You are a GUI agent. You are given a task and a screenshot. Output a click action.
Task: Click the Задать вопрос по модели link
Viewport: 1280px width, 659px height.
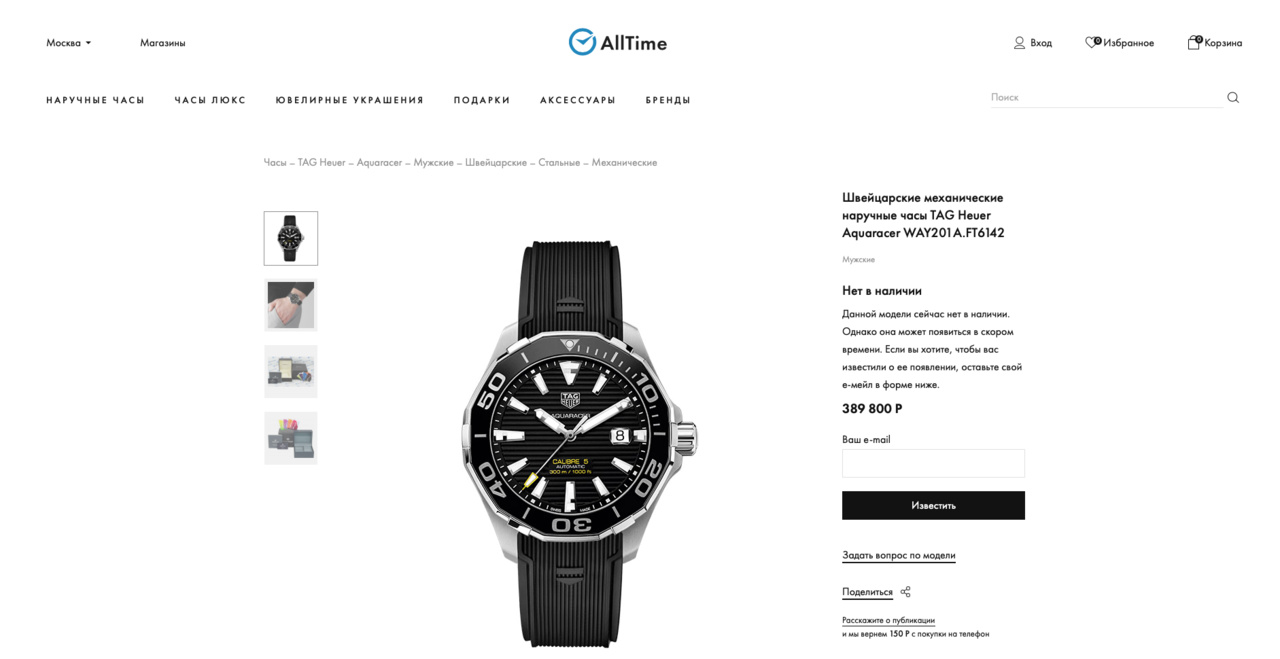pyautogui.click(x=898, y=555)
